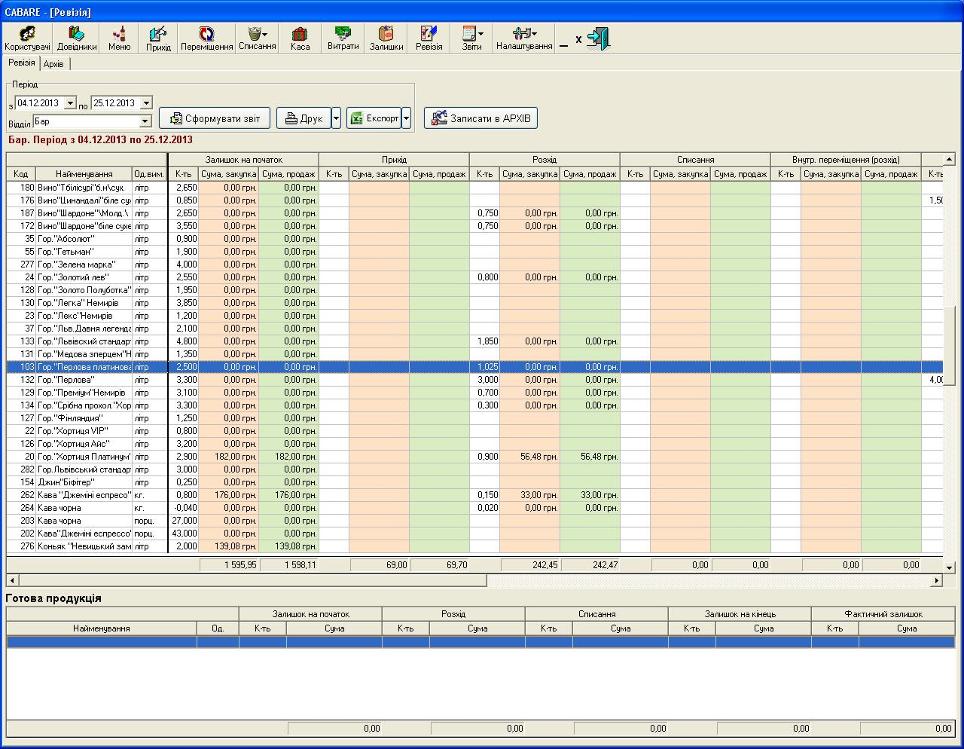Click the horizontal scrollbar right arrow
The height and width of the screenshot is (749, 964).
click(937, 580)
